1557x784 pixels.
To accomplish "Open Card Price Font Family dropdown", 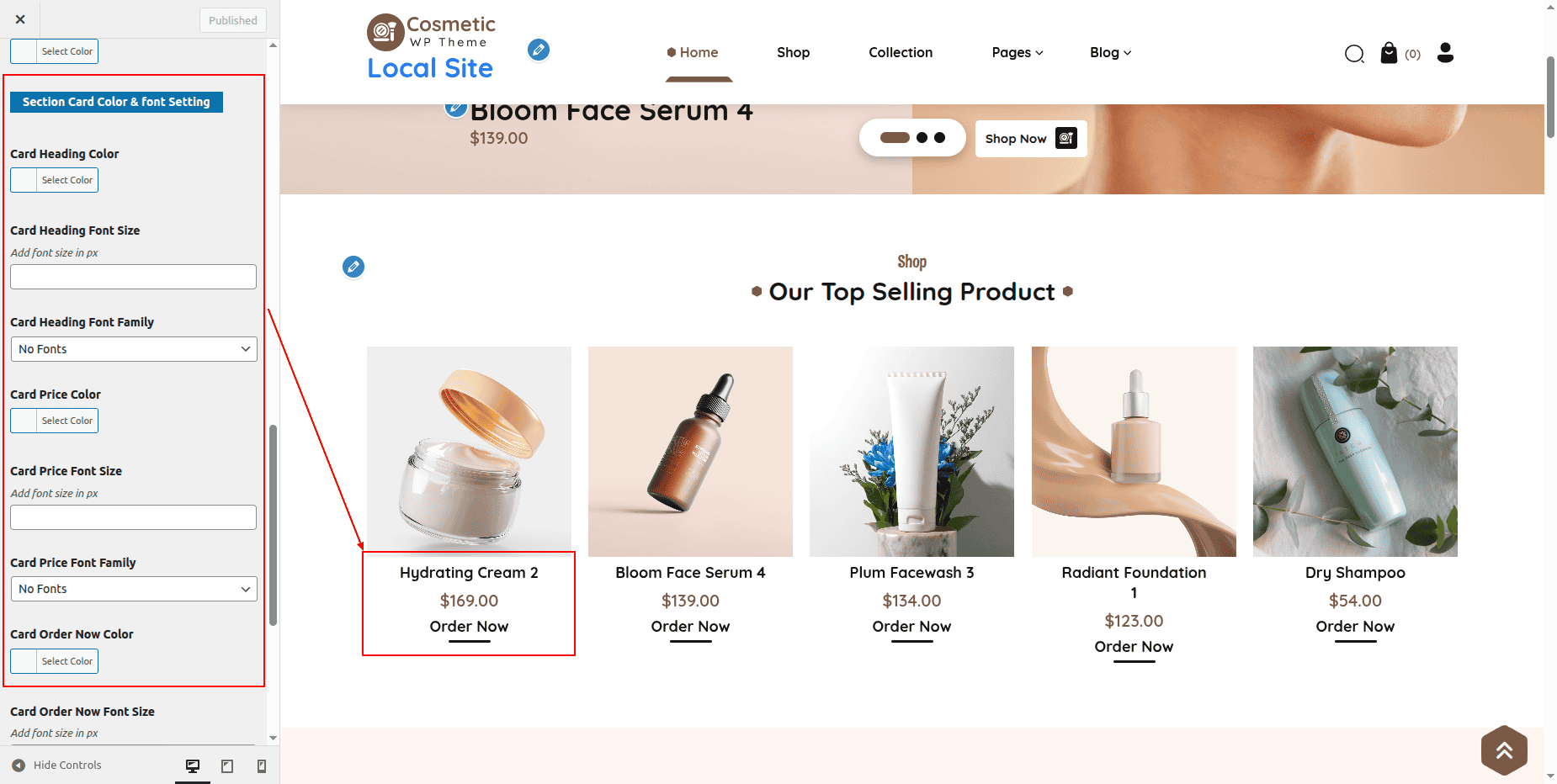I will [134, 589].
